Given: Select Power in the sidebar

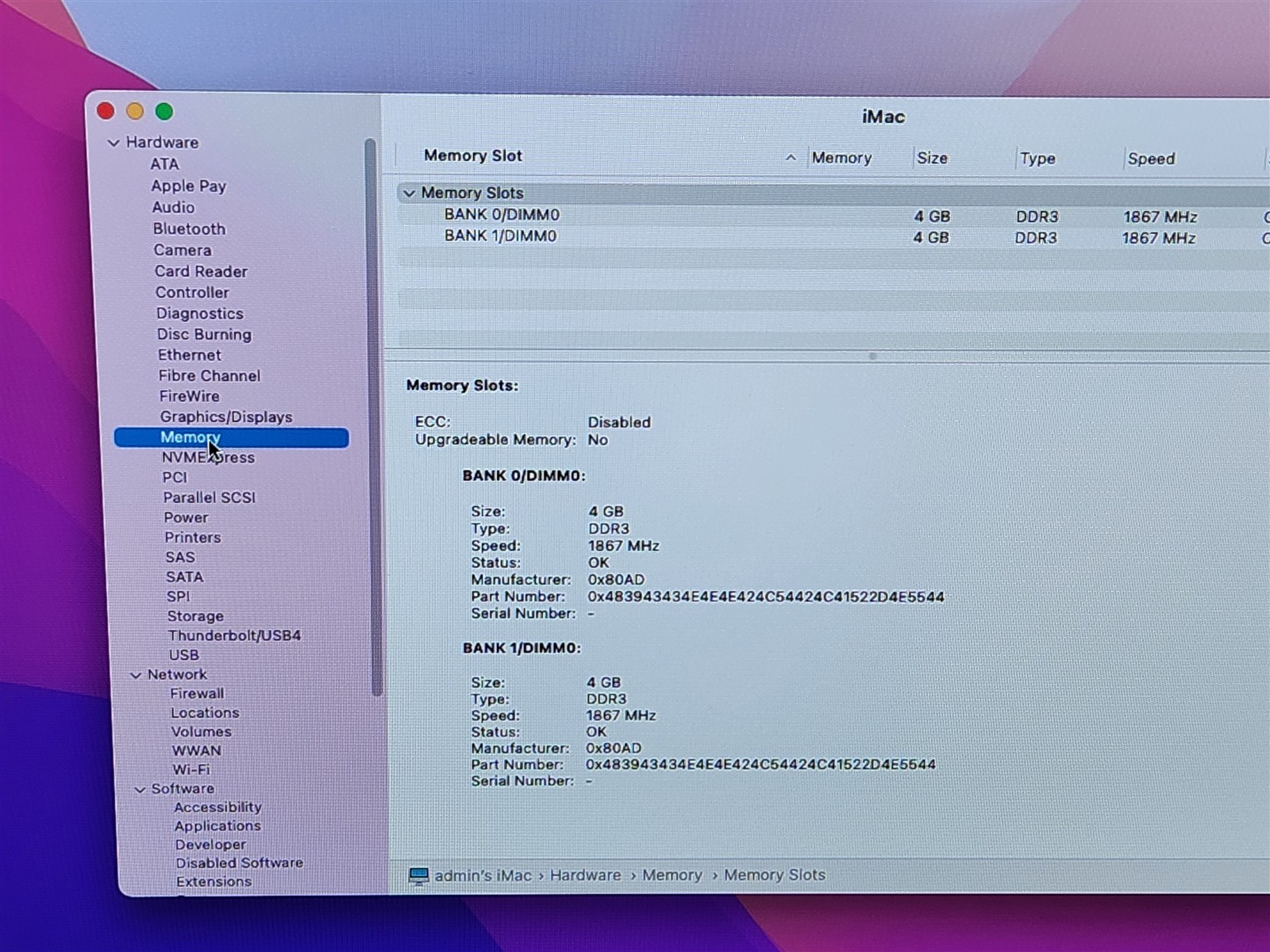Looking at the screenshot, I should pyautogui.click(x=186, y=517).
